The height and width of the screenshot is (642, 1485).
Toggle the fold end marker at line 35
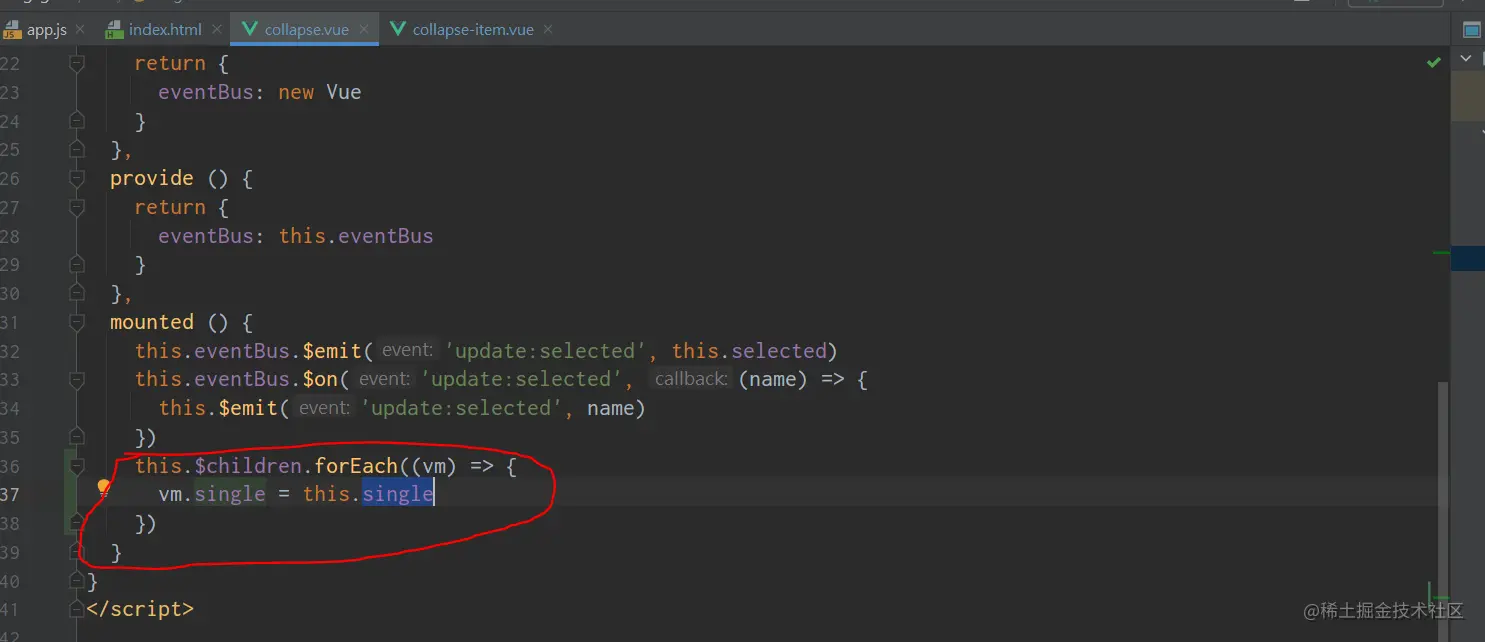point(76,438)
